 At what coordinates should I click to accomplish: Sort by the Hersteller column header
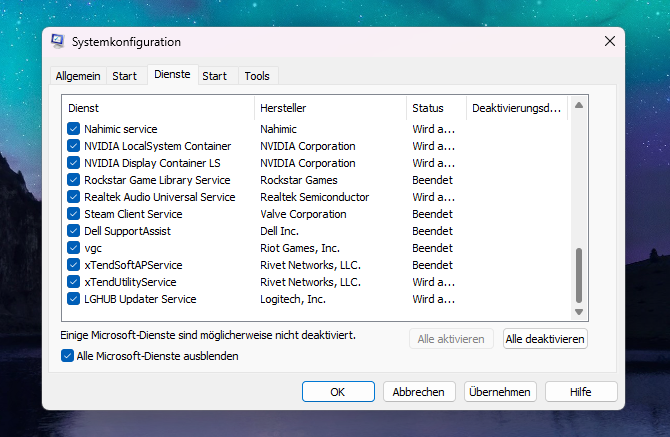click(x=330, y=108)
